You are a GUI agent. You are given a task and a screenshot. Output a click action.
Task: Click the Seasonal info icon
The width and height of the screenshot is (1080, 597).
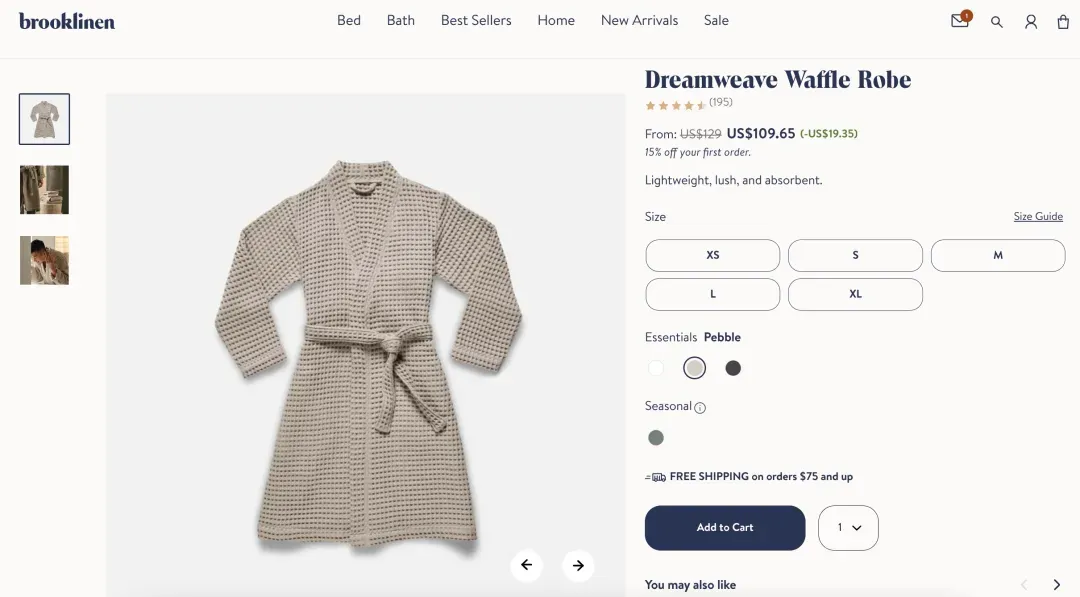pyautogui.click(x=700, y=408)
